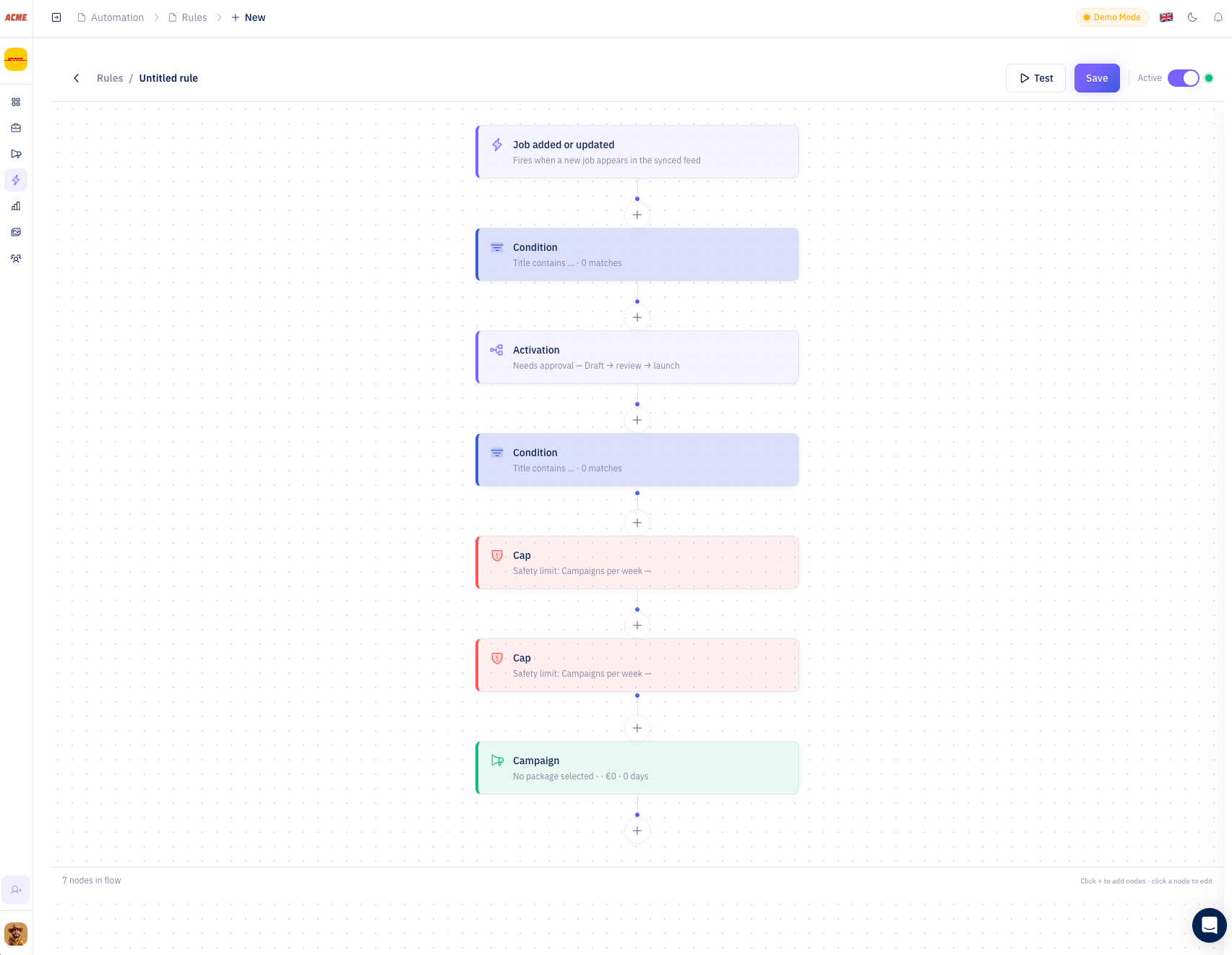Save the untitled rule
This screenshot has width=1232, height=955.
click(1096, 78)
